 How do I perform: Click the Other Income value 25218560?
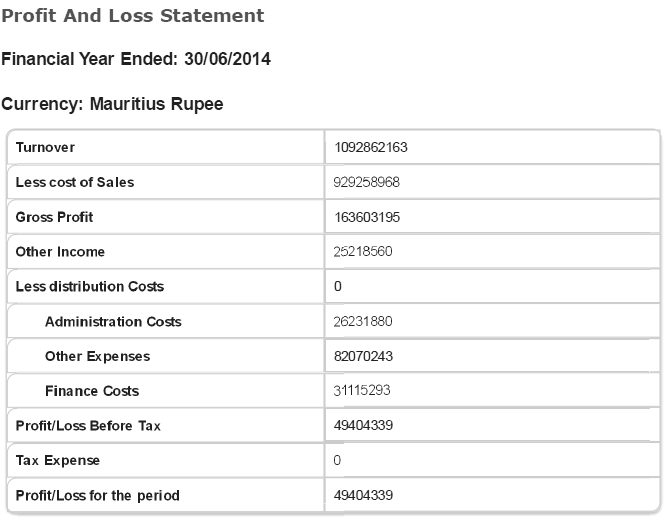[363, 252]
